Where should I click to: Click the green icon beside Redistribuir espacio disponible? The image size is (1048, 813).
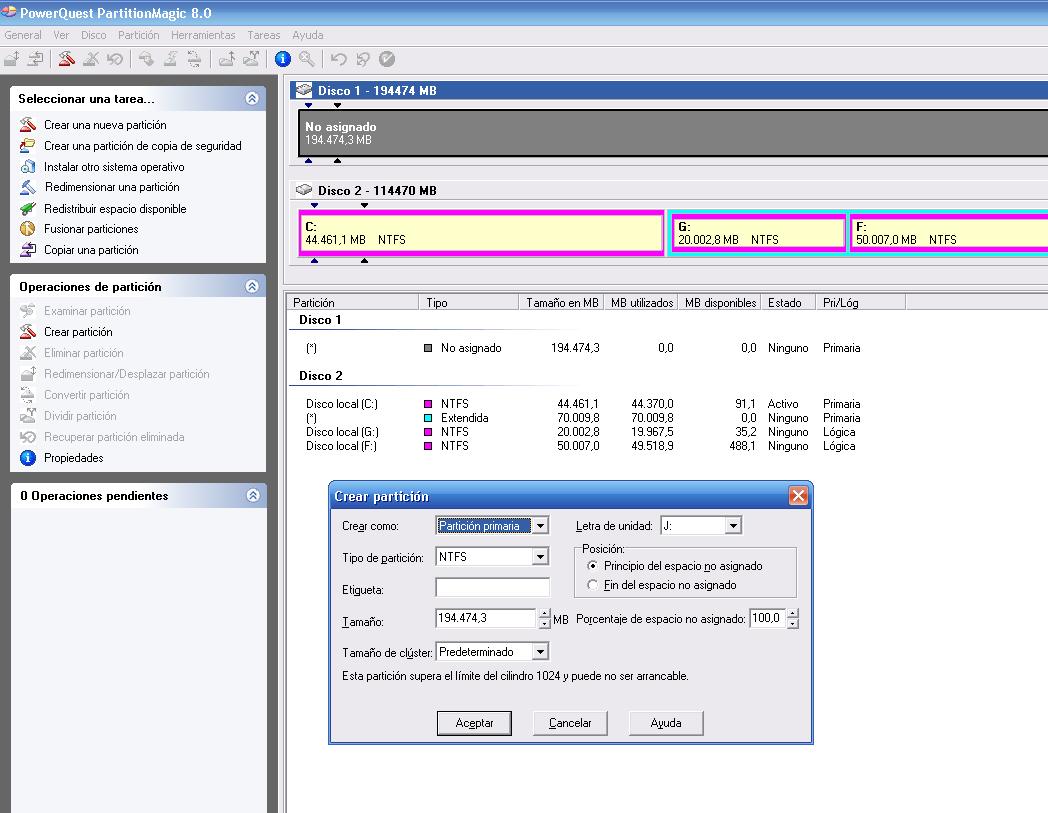coord(27,209)
